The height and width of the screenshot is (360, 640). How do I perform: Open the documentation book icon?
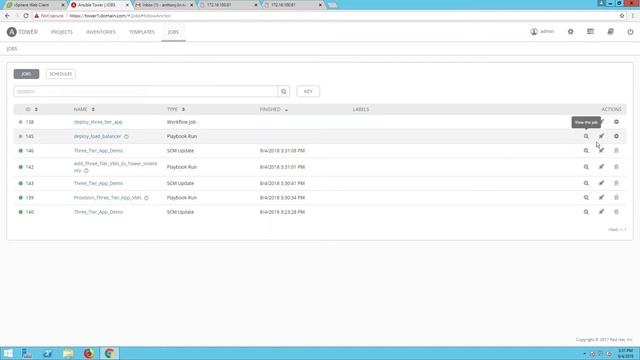[x=611, y=31]
